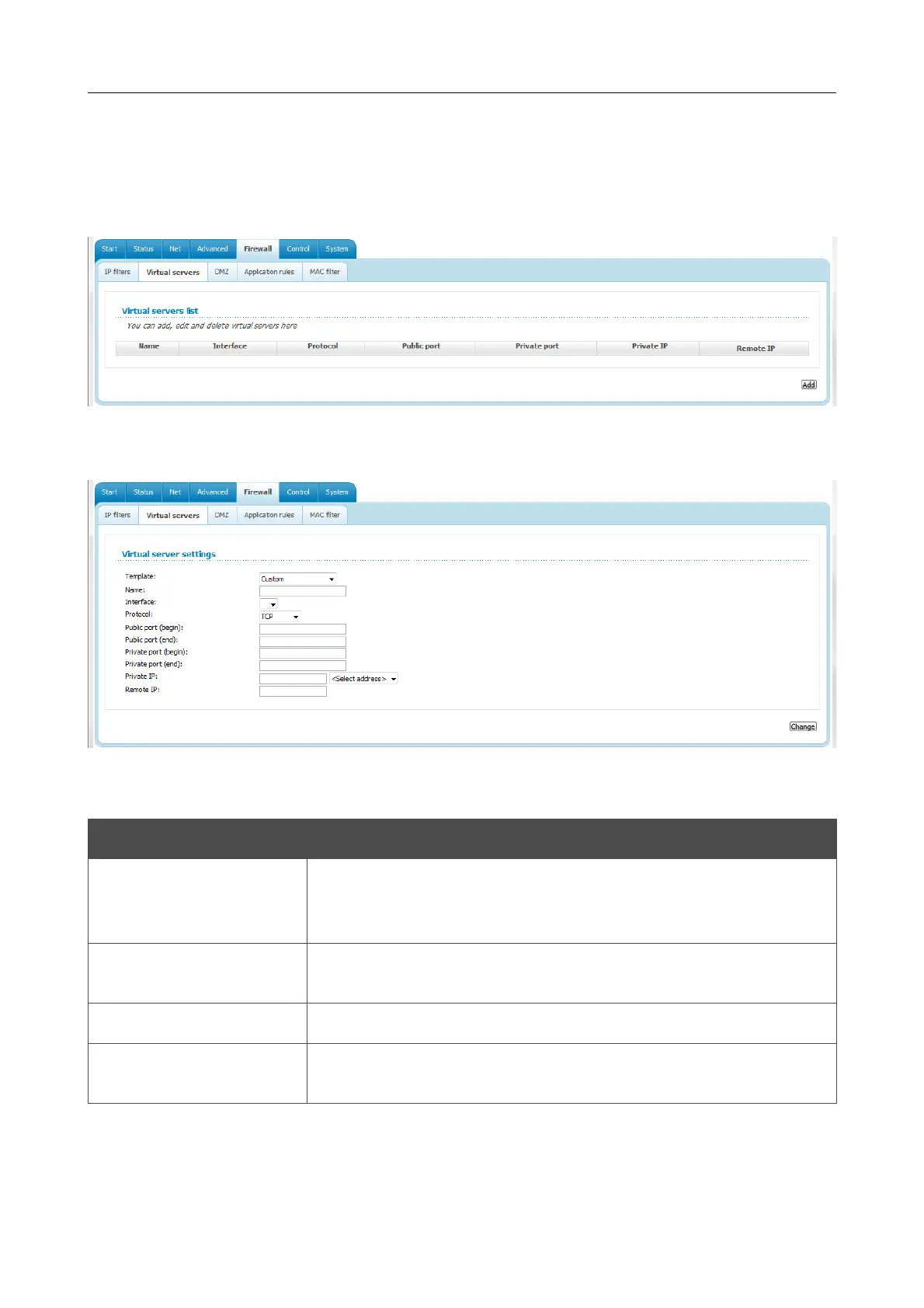Screen dimensions: 924x1308
Task: Open the Template dropdown showing Custom
Action: pyautogui.click(x=297, y=579)
